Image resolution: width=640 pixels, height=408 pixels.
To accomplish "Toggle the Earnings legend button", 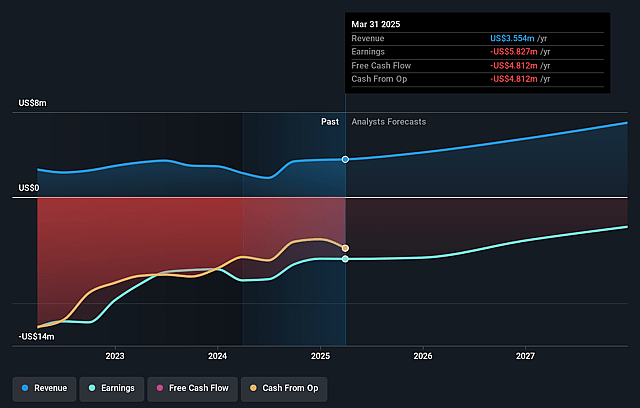I will point(112,388).
